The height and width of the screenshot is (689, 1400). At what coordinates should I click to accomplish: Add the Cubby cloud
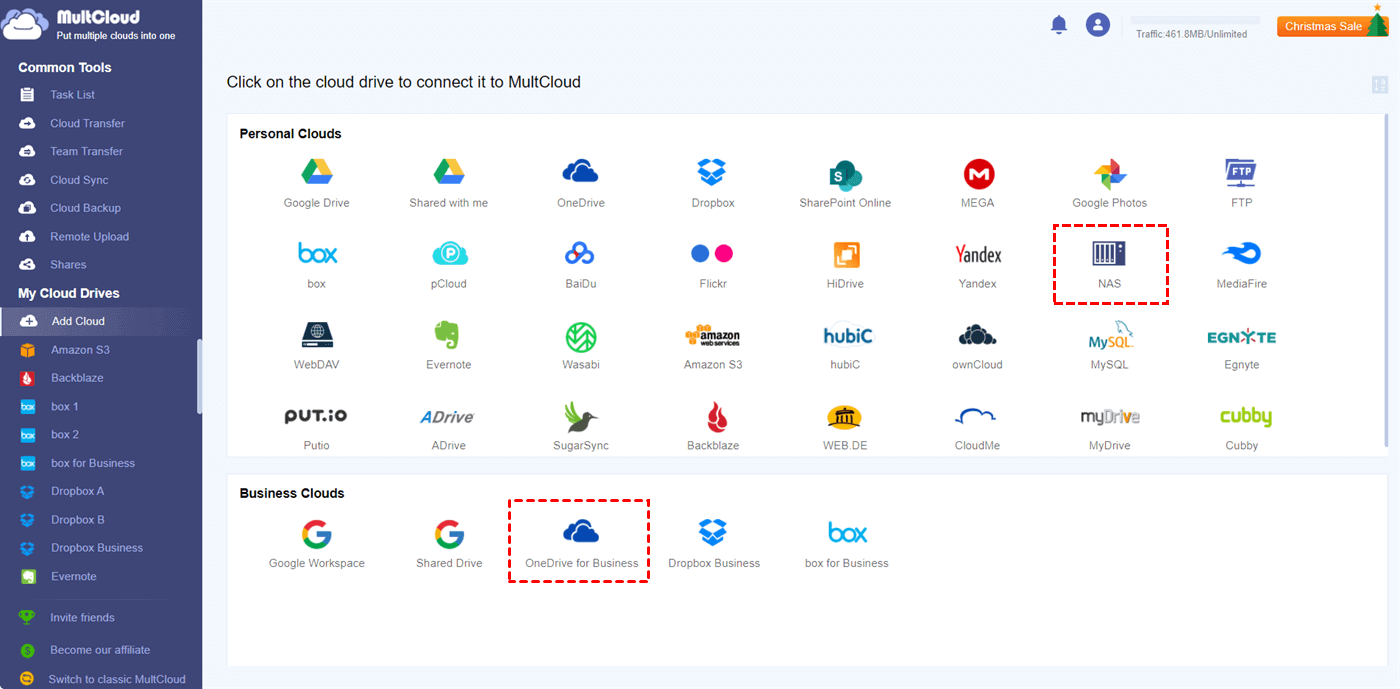(x=1245, y=417)
